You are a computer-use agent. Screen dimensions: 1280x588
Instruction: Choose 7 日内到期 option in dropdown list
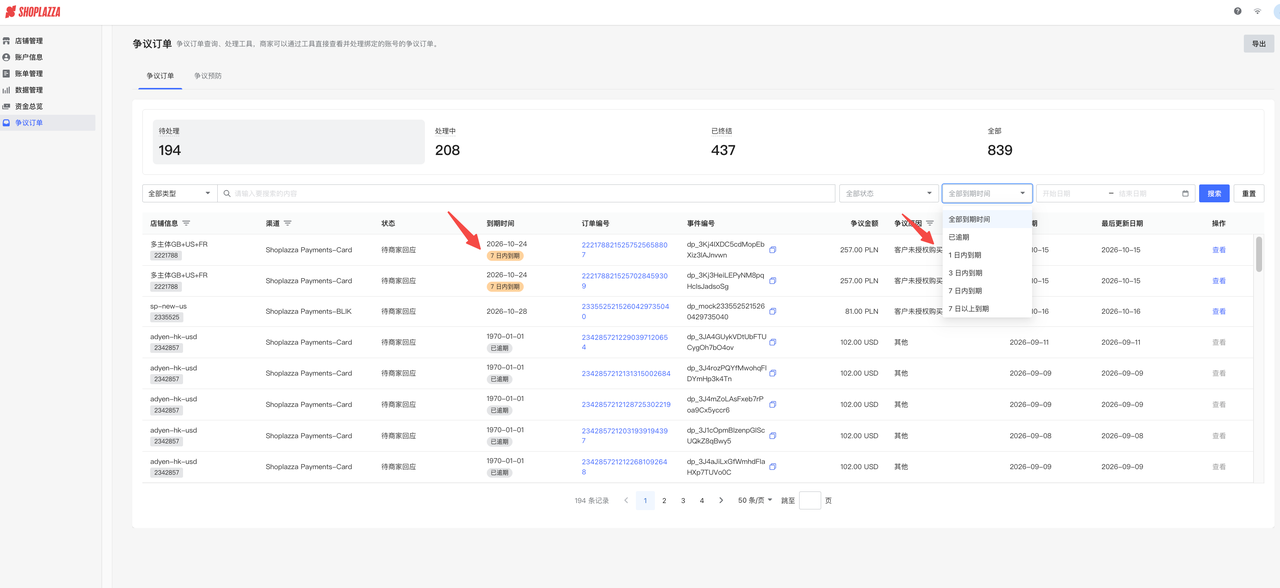987,291
